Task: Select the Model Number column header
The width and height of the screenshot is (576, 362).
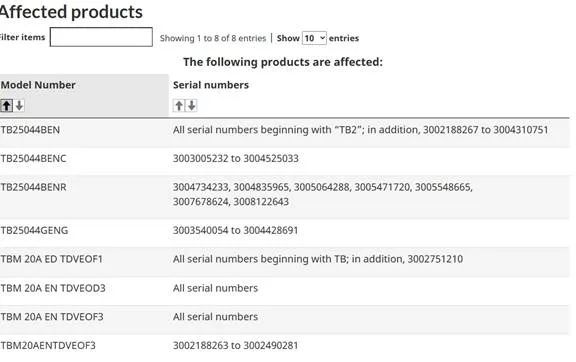Action: coord(38,85)
